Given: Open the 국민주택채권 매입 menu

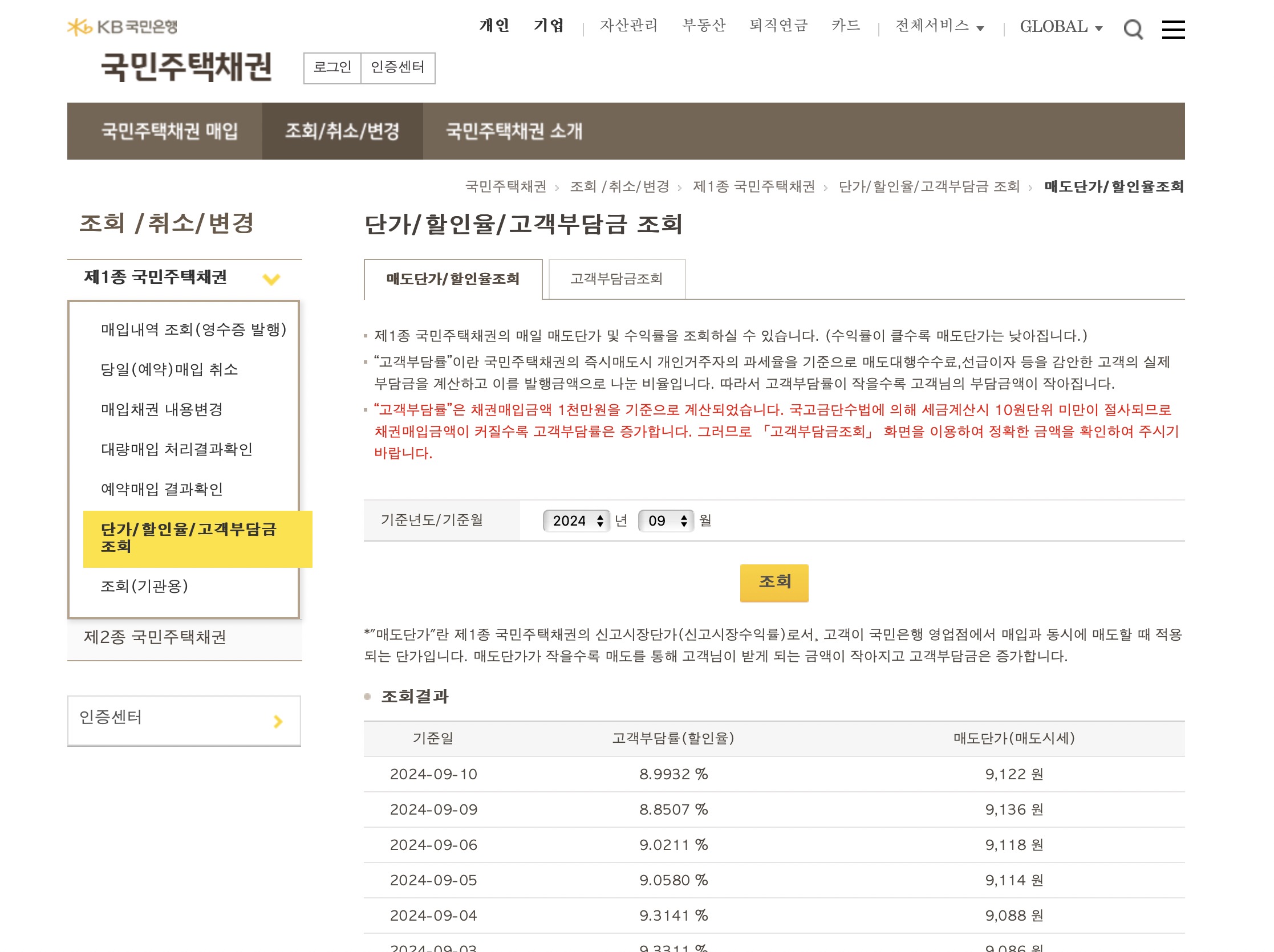Looking at the screenshot, I should coord(169,131).
